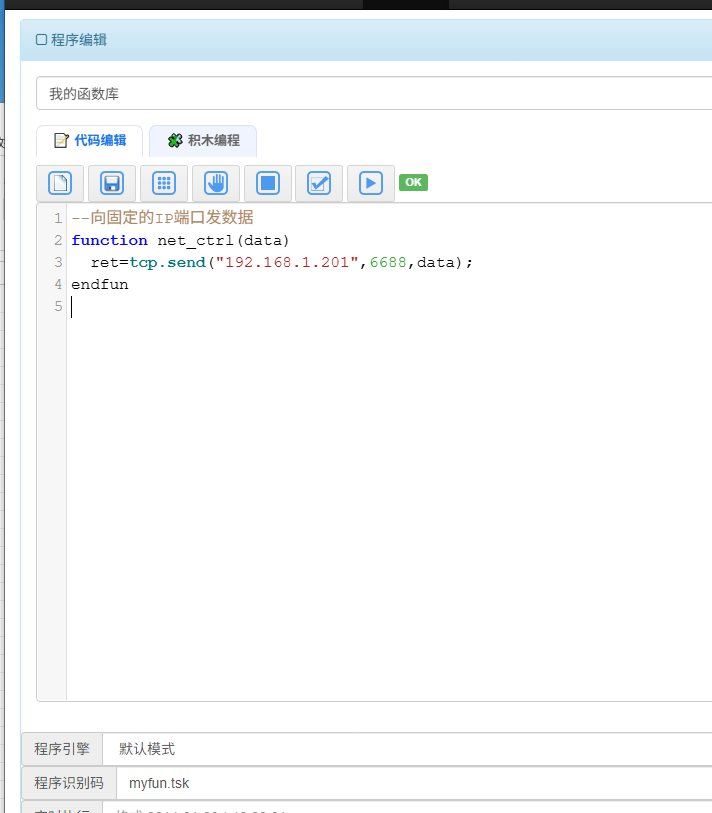Click the 我的函数库 name input field

[x=374, y=93]
